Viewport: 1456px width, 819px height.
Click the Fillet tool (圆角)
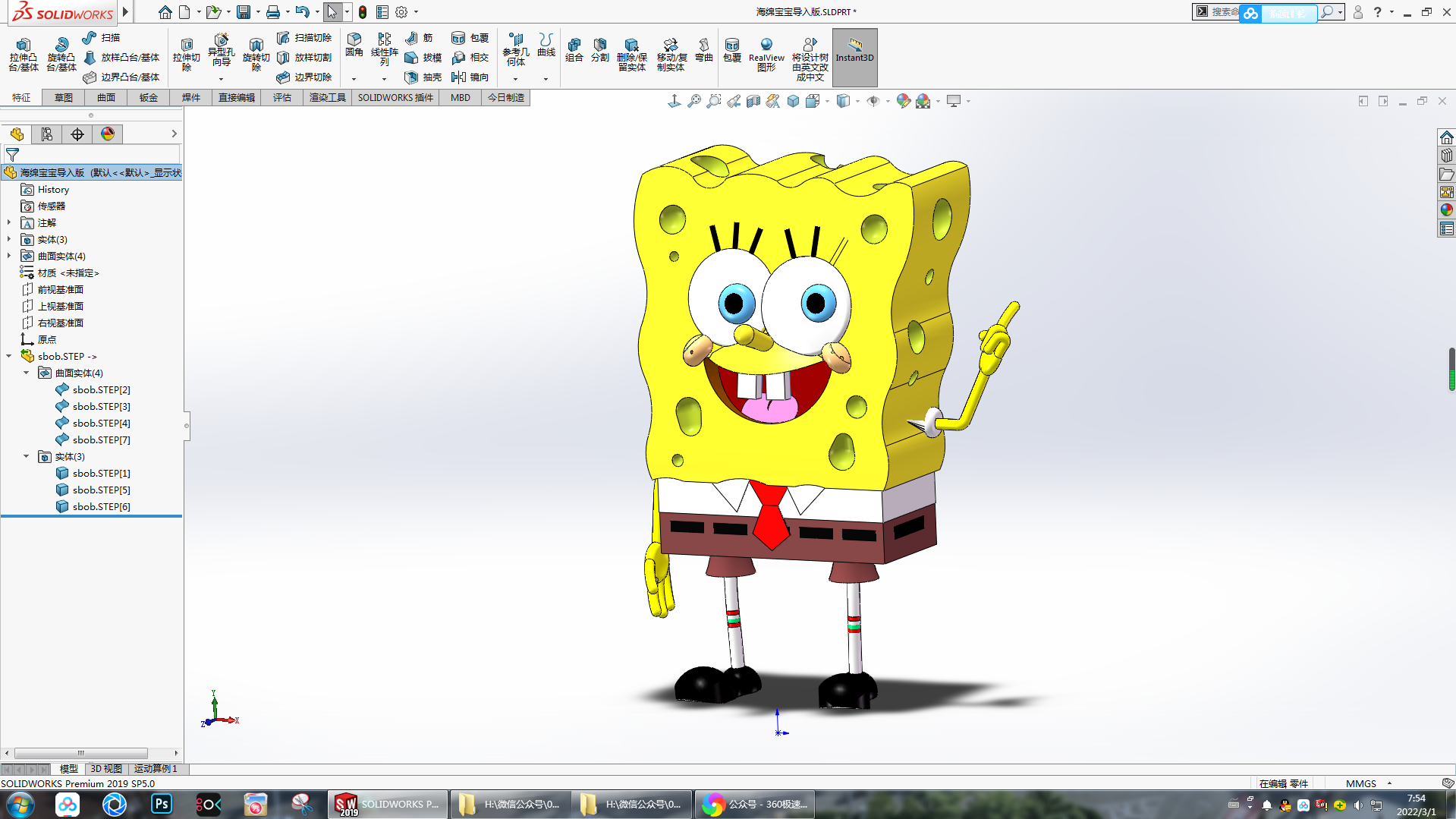point(354,46)
